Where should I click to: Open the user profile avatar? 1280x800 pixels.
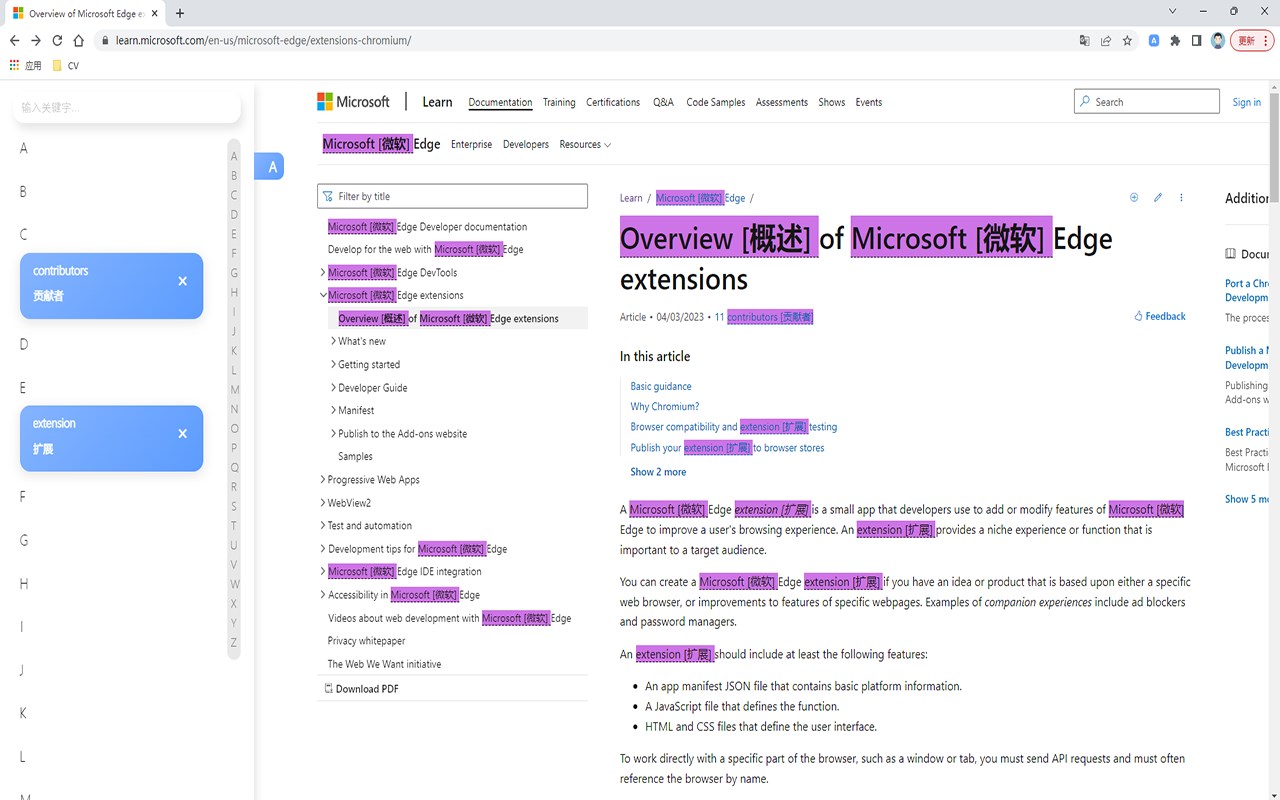[x=1218, y=41]
